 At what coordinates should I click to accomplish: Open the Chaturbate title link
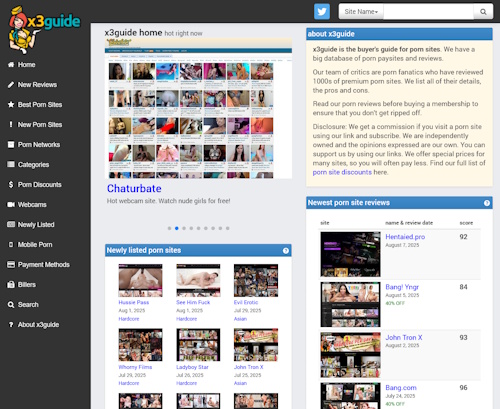(x=134, y=189)
